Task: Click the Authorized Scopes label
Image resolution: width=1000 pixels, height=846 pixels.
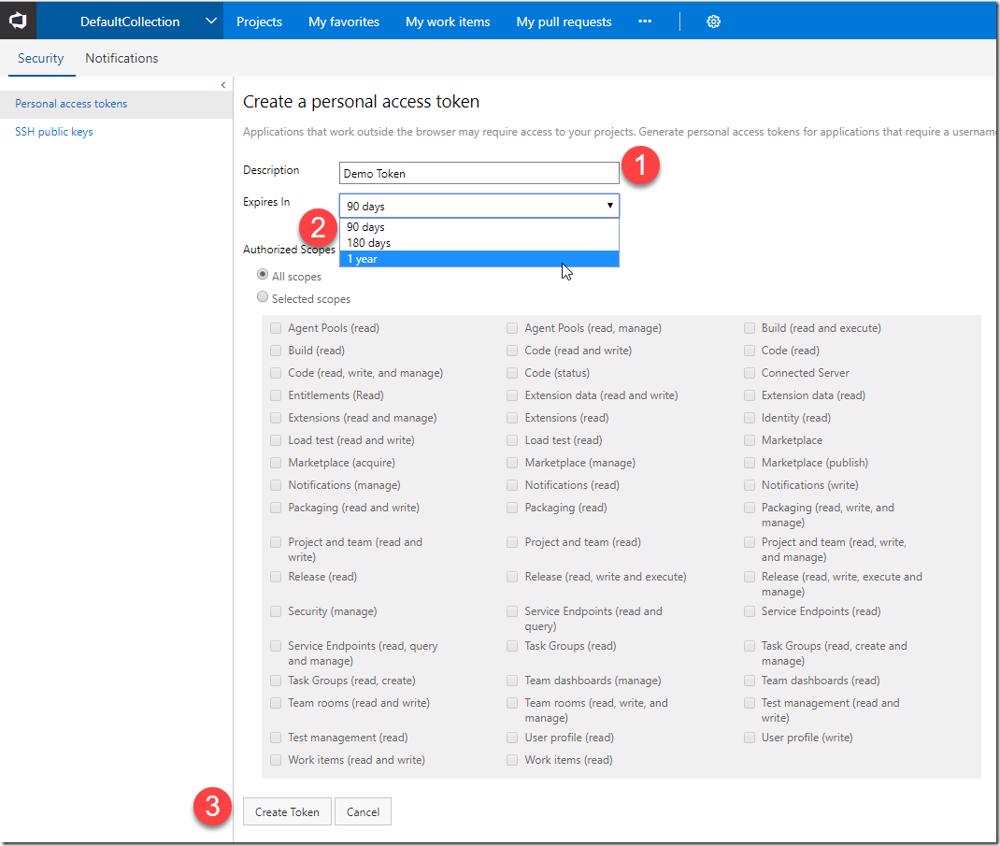Action: pos(289,249)
